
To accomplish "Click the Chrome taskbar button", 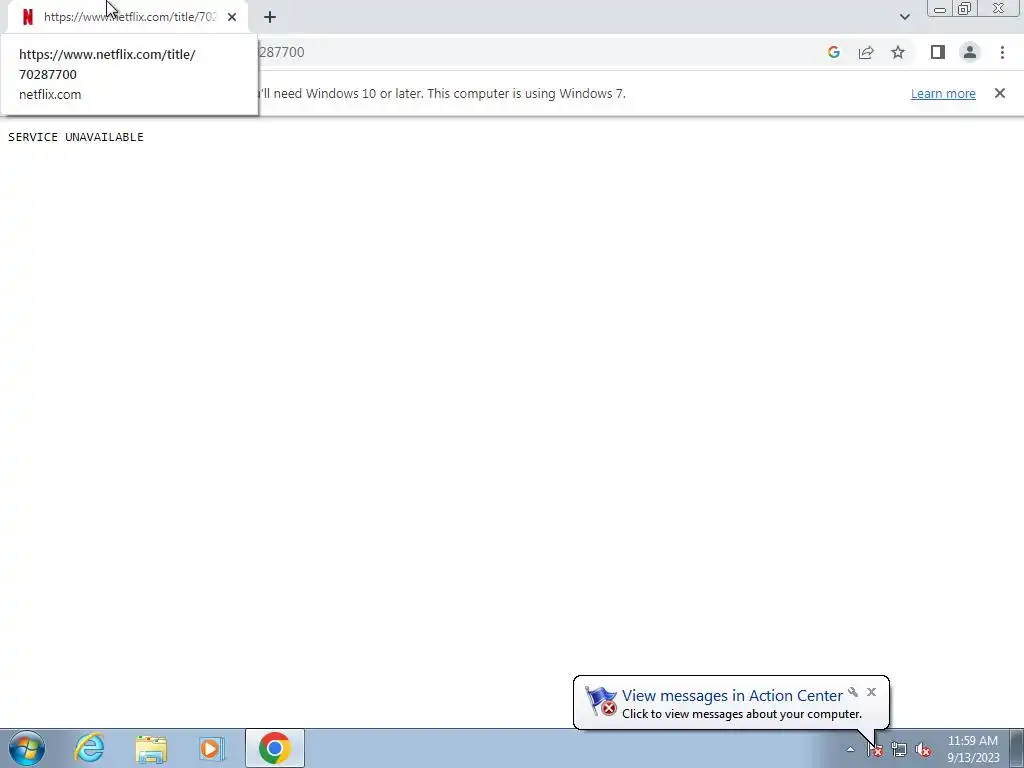I will 275,748.
